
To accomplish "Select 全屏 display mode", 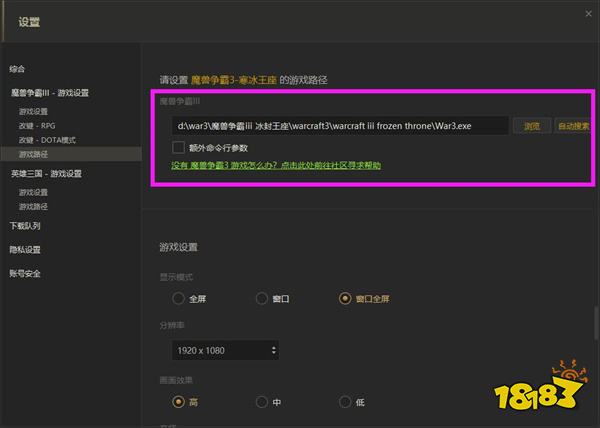I will coord(178,298).
